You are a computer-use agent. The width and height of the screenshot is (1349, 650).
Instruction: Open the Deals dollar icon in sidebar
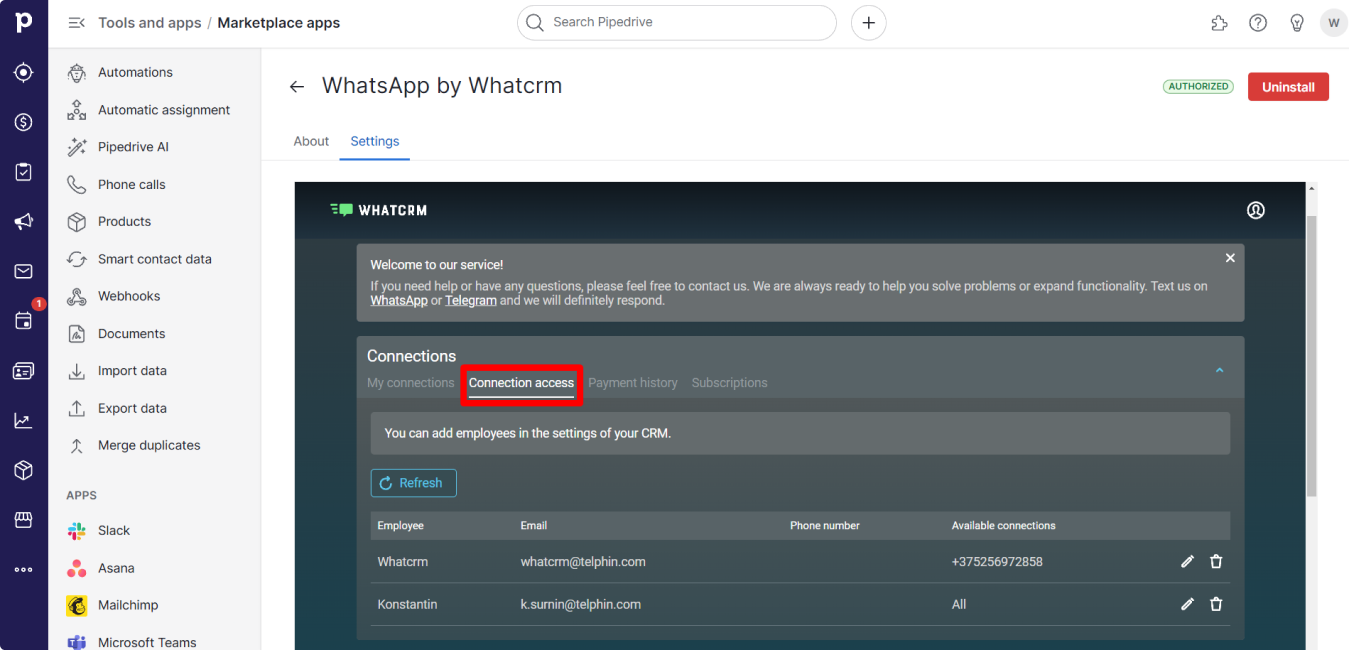[24, 122]
